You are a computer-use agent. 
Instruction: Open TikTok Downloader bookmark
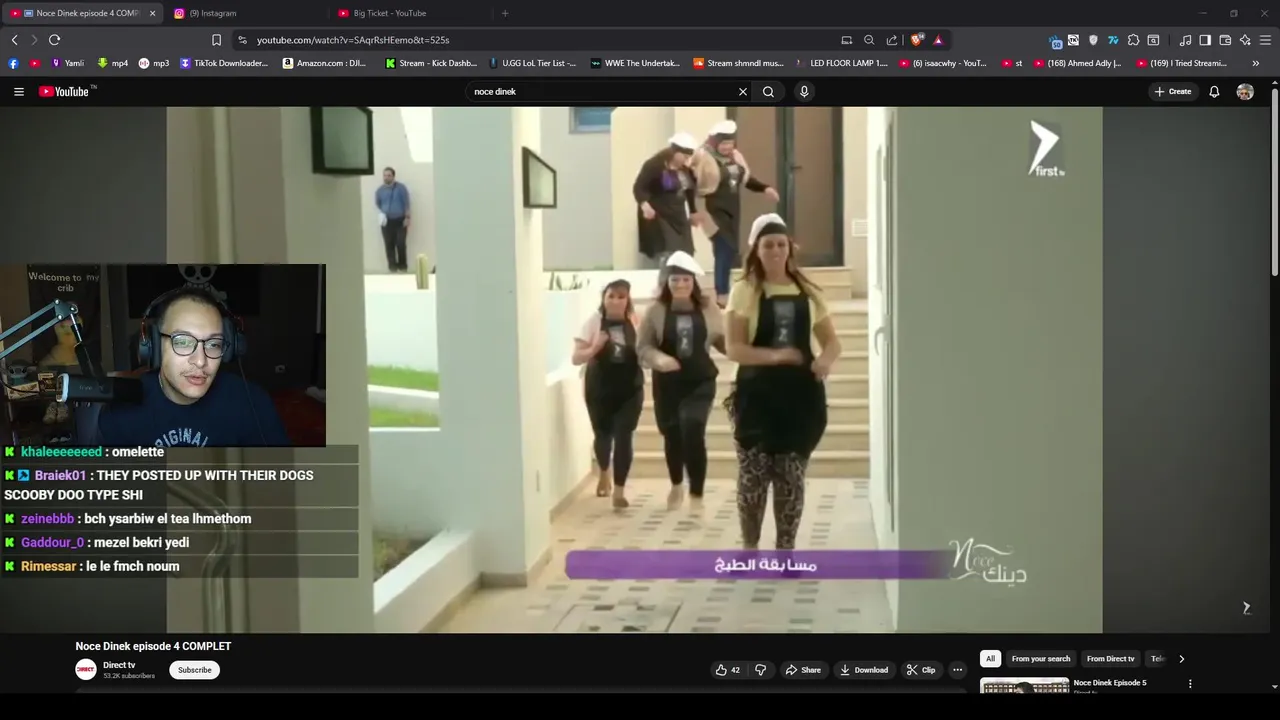tap(224, 63)
